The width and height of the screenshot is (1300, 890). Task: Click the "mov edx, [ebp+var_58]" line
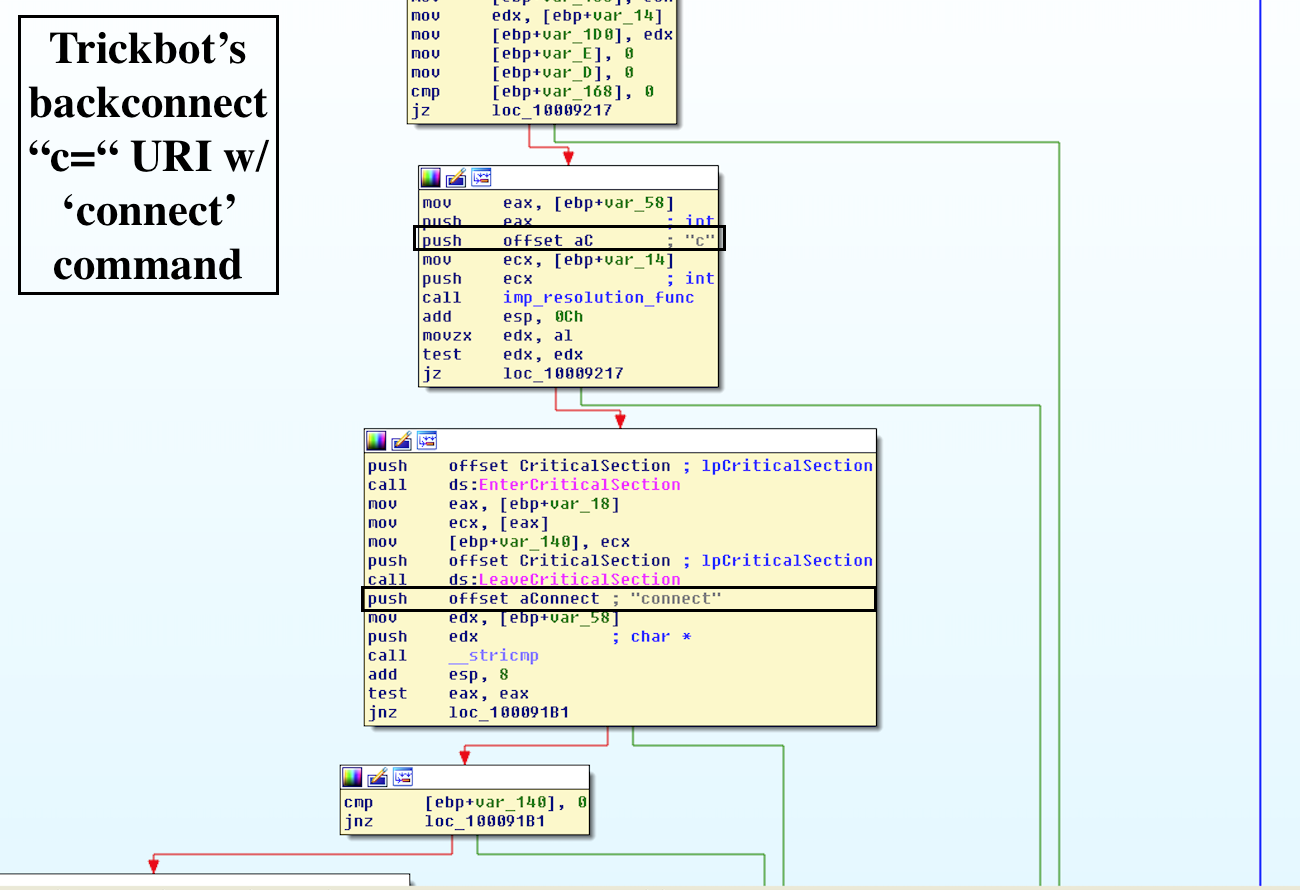(x=493, y=618)
